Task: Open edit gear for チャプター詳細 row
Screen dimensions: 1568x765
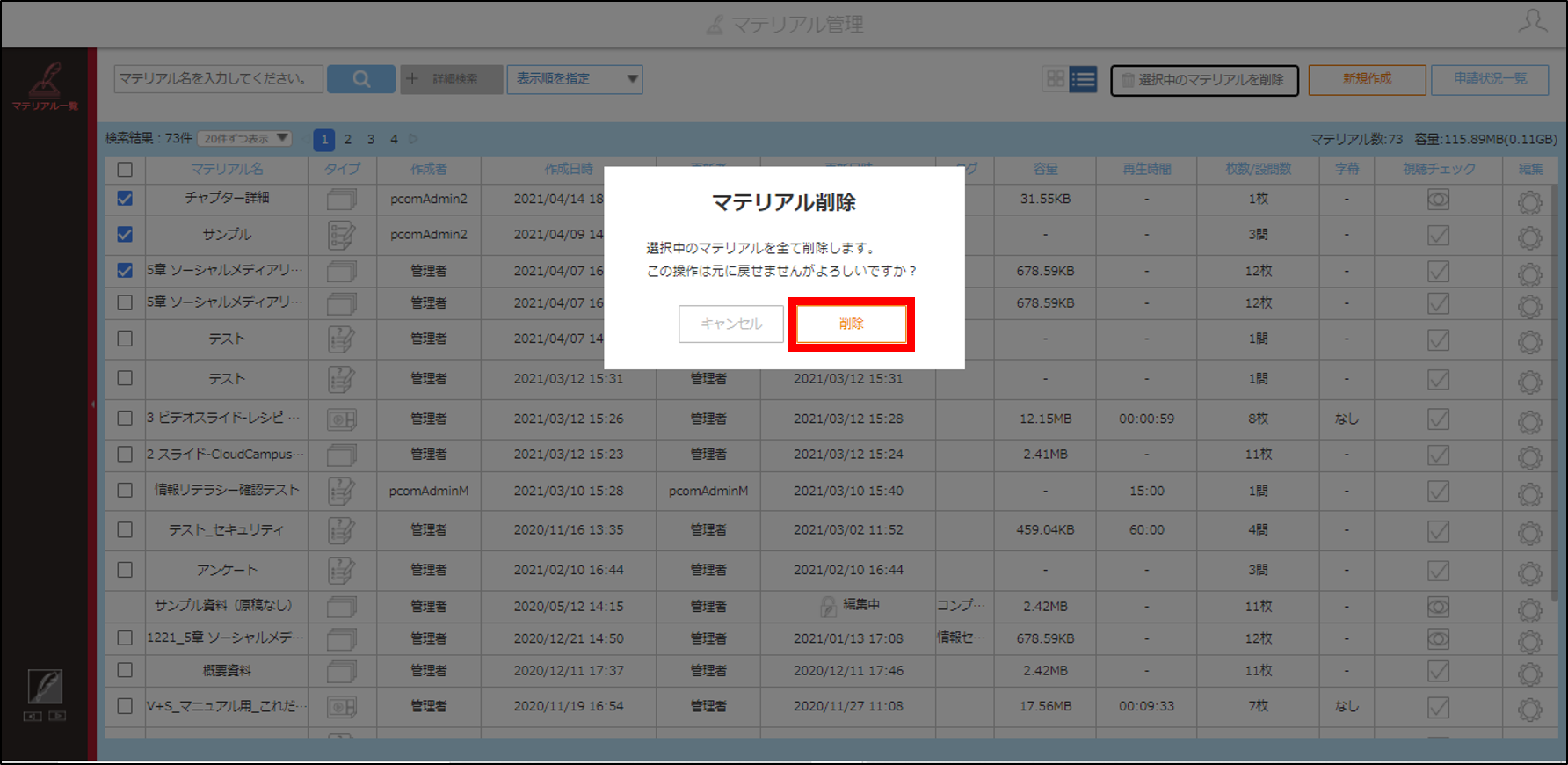Action: [x=1529, y=202]
